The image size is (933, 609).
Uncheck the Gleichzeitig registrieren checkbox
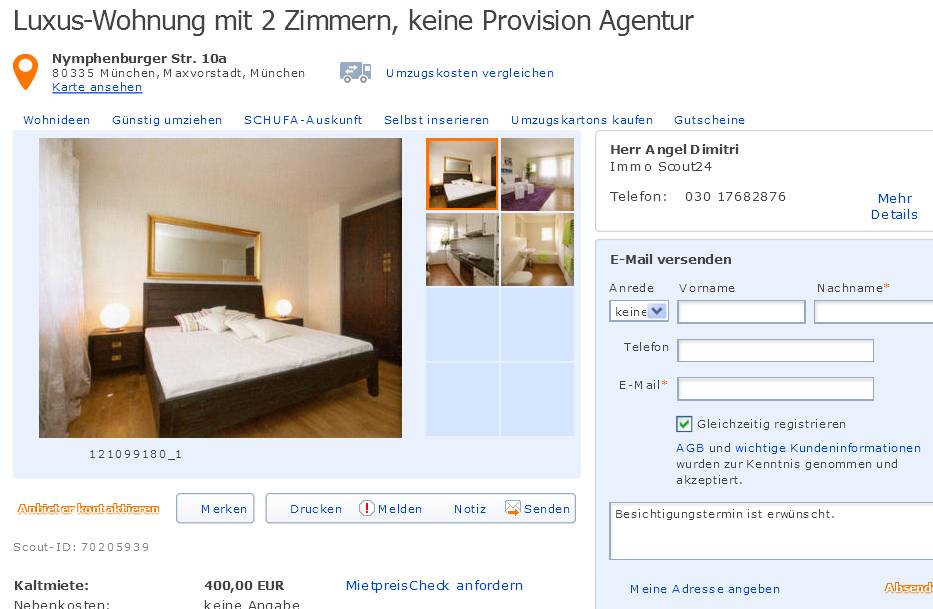(x=684, y=424)
